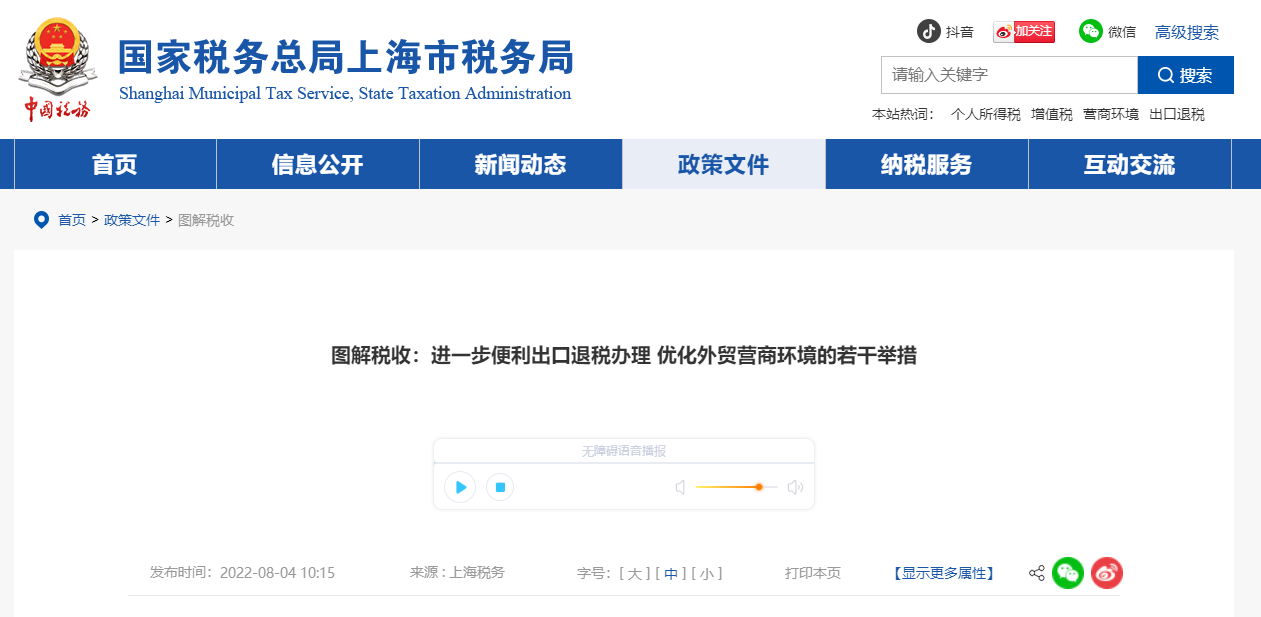Click hot word 个人所得税
This screenshot has height=617, width=1261.
tap(986, 114)
